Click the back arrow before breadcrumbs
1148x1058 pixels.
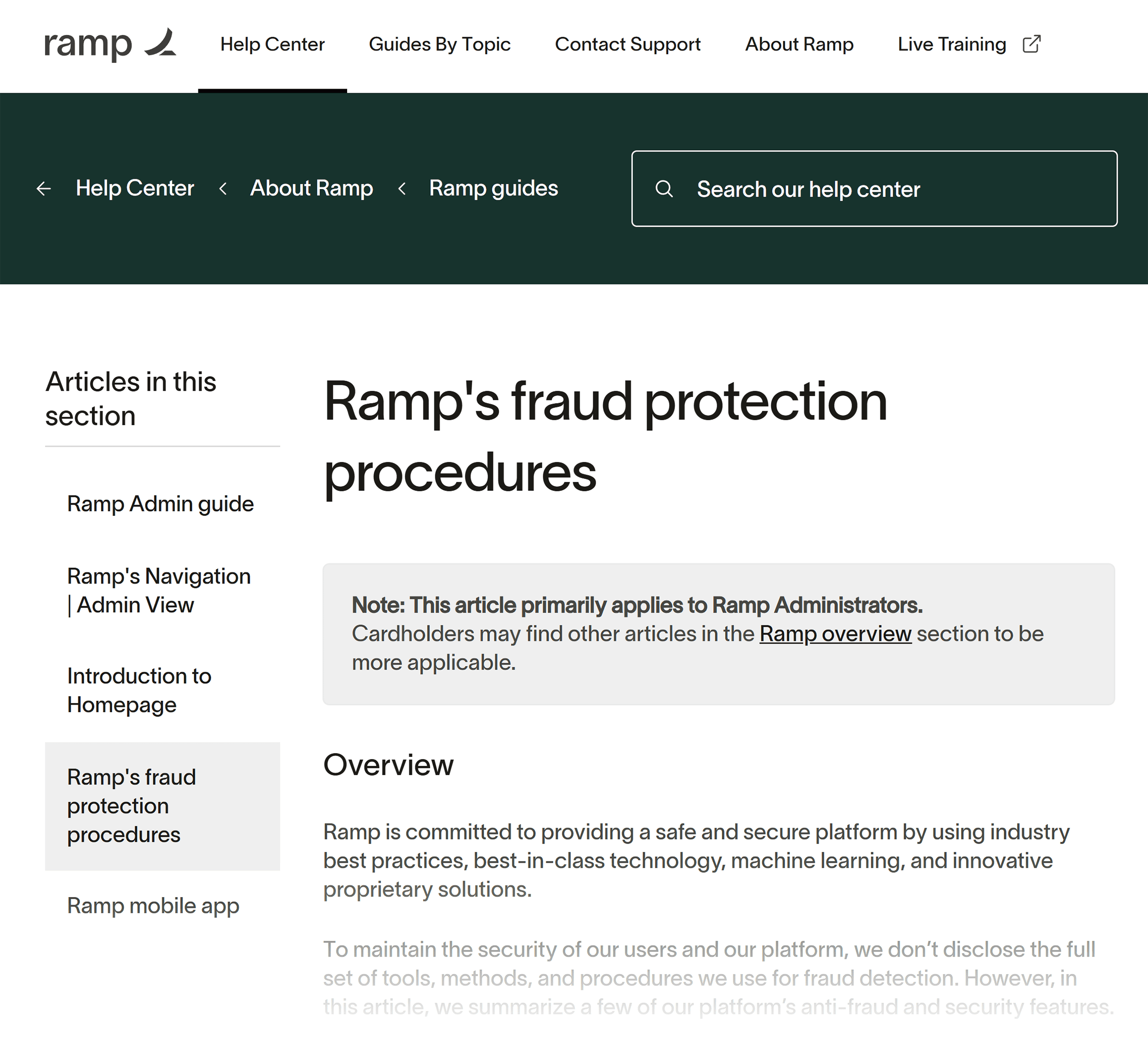(x=44, y=188)
